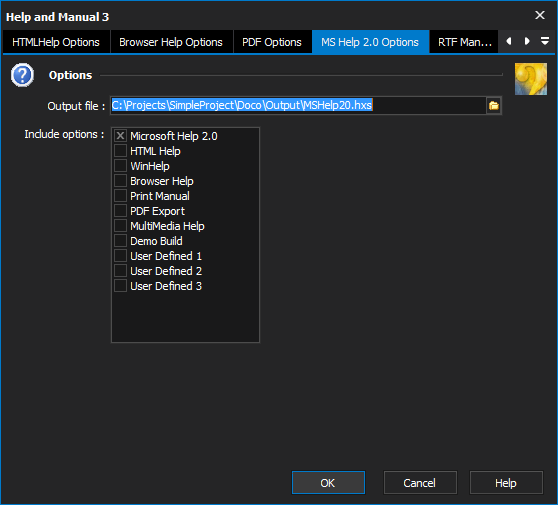Click the Help and Manual logo image
This screenshot has height=505, width=558.
(x=531, y=79)
